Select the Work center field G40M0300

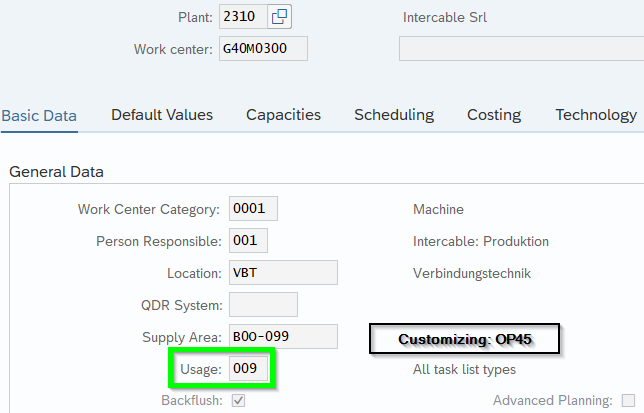[263, 49]
